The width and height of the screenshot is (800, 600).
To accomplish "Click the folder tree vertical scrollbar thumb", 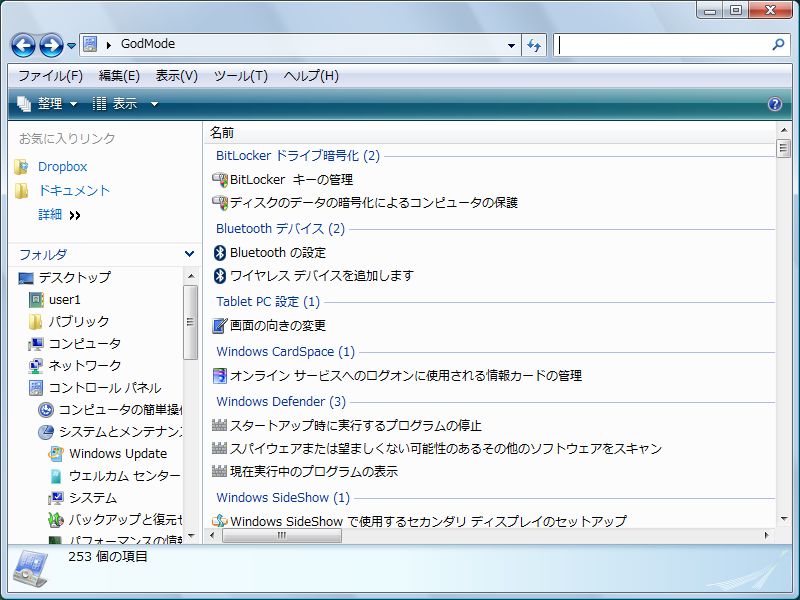I will point(190,322).
